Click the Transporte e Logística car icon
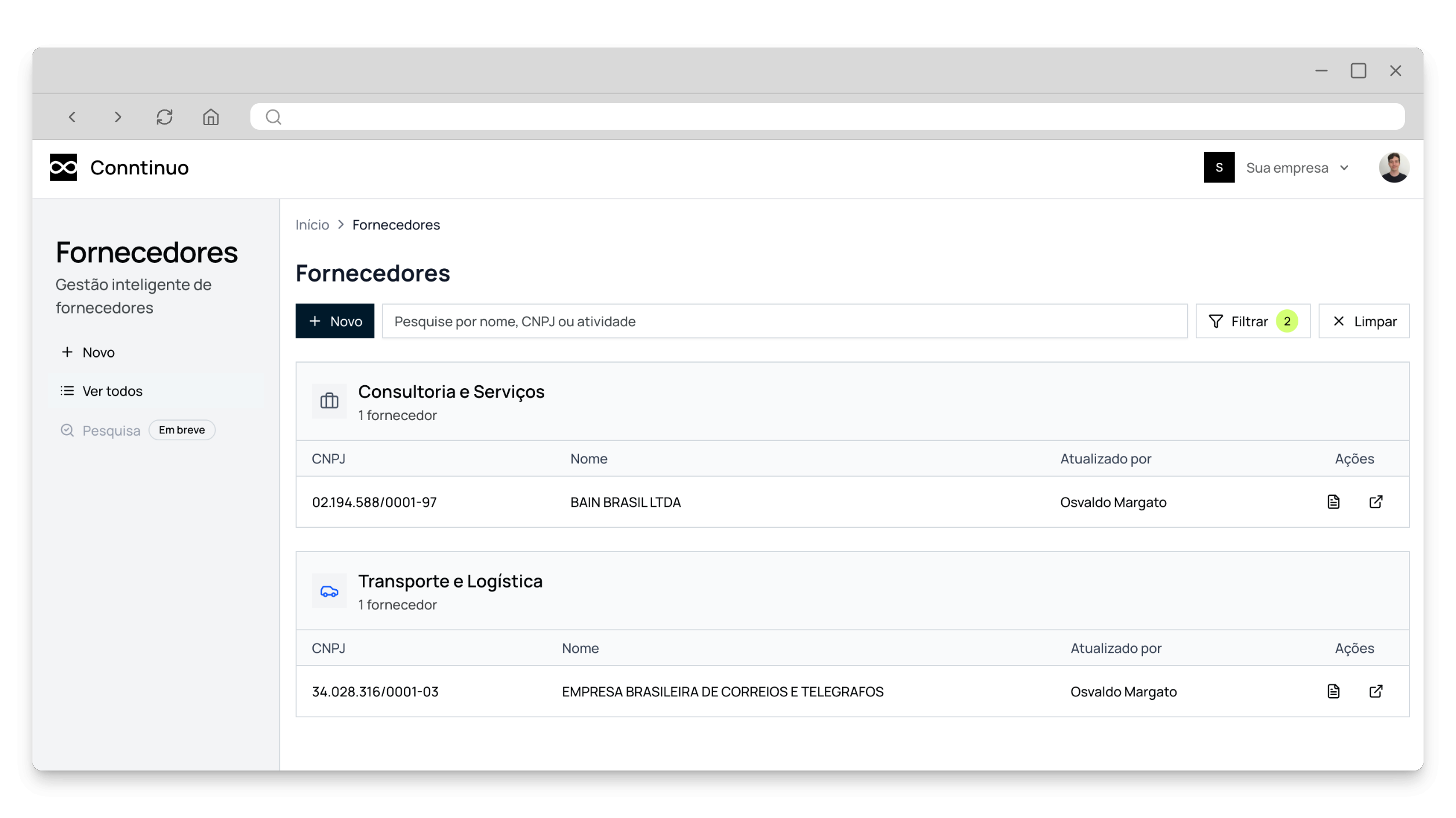This screenshot has width=1456, height=818. (x=329, y=591)
